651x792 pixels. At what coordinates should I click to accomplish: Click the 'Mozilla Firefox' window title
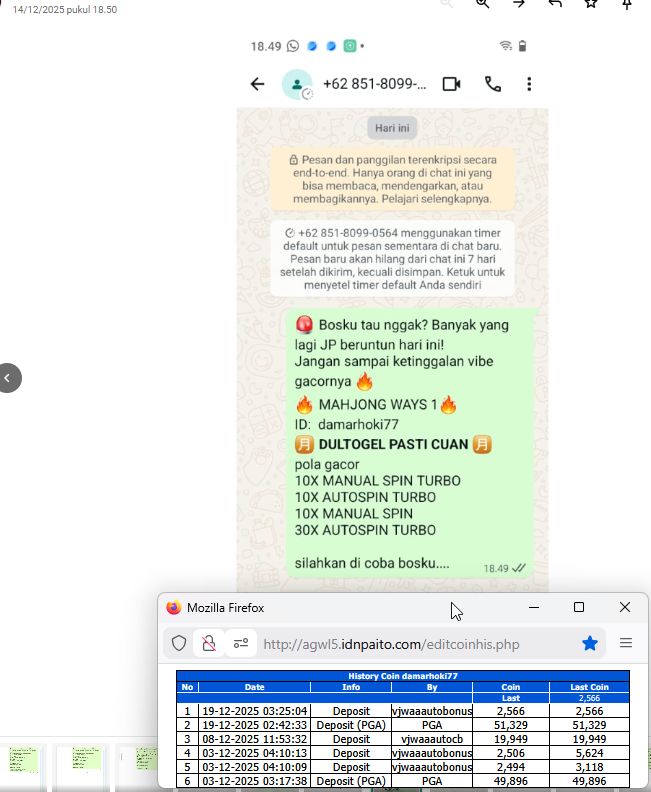click(225, 608)
